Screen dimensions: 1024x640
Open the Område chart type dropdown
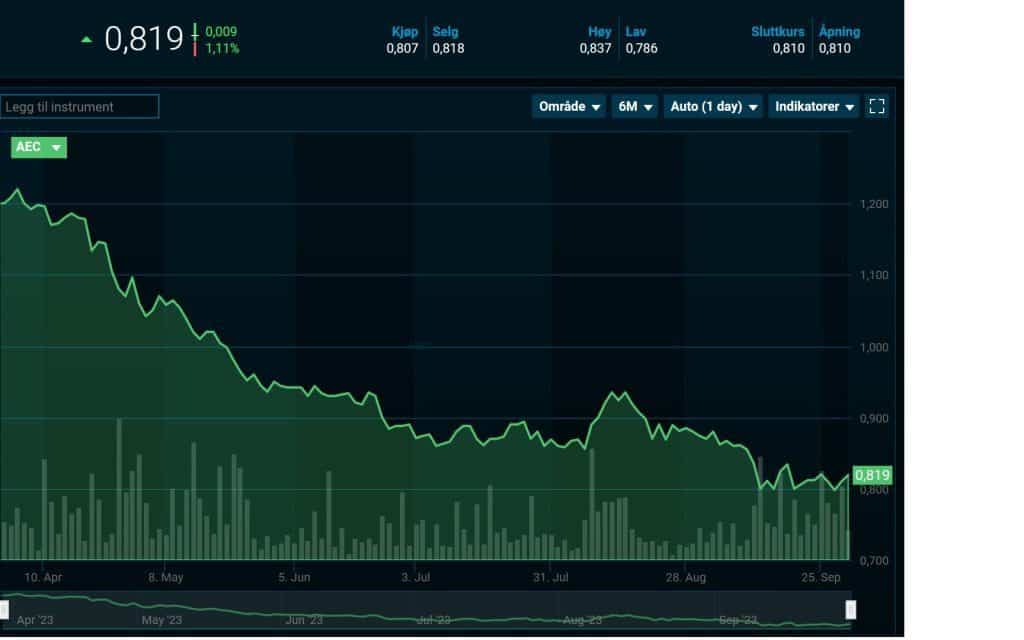(x=569, y=106)
